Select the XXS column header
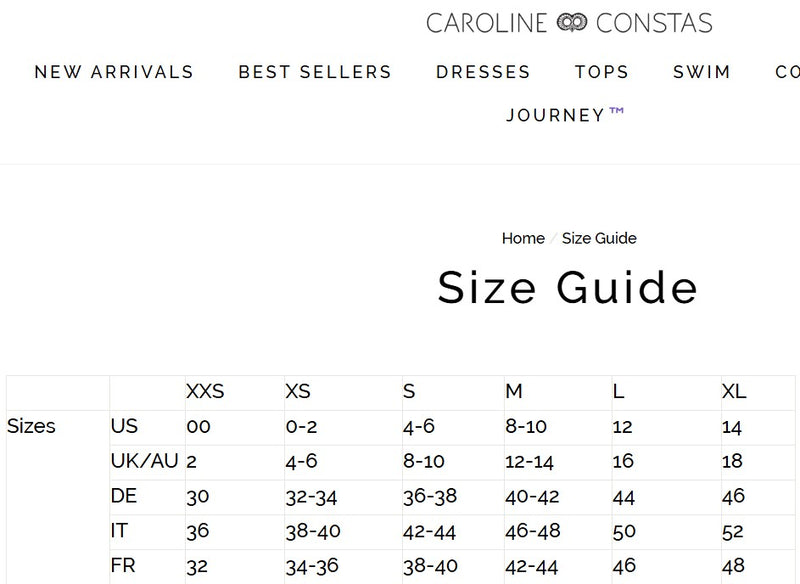Viewport: 800px width, 584px height. coord(205,391)
